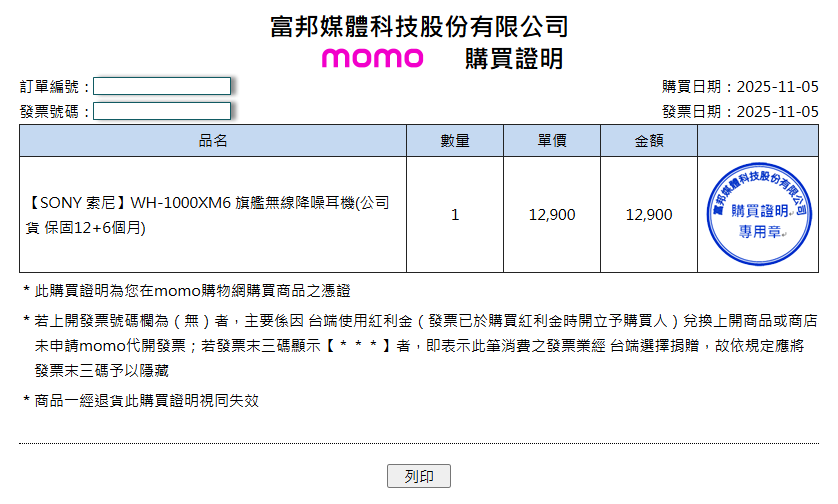Click the 金額 column header
838x504 pixels.
coord(649,141)
